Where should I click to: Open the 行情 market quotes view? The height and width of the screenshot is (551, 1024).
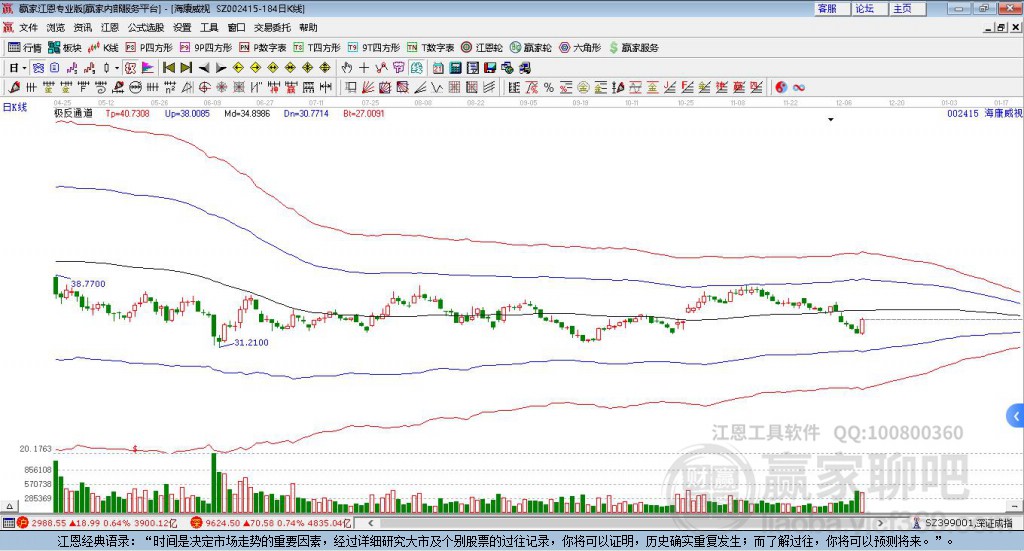coord(25,48)
